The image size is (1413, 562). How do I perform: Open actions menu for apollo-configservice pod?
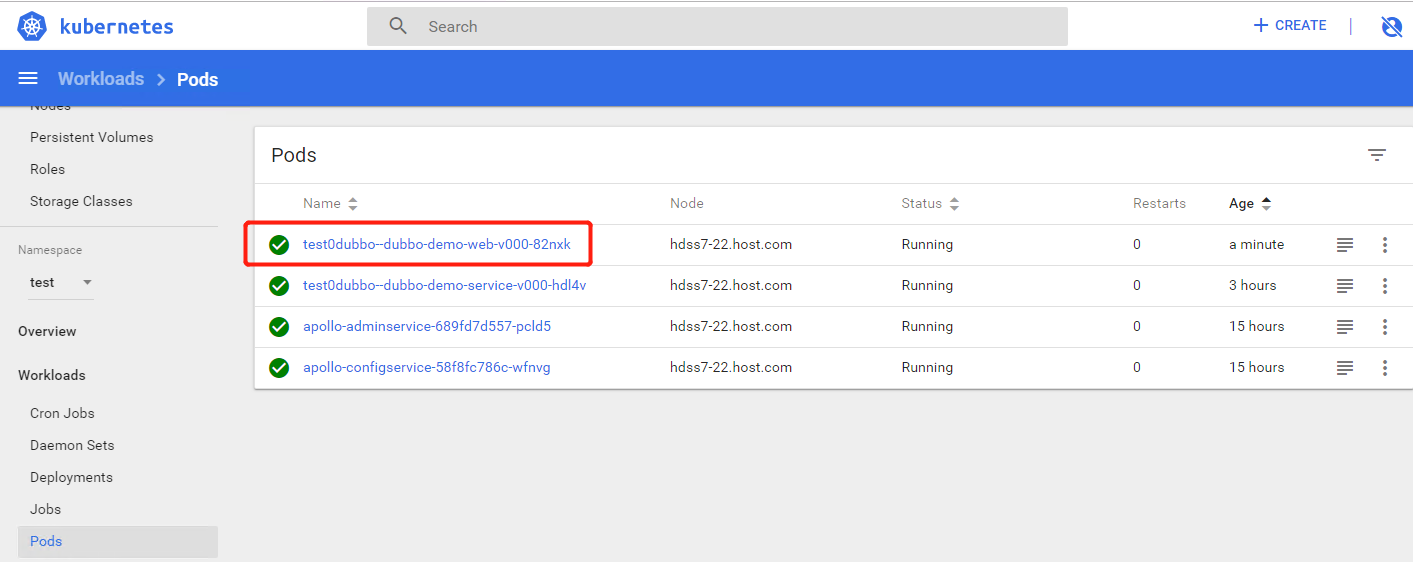click(x=1384, y=368)
